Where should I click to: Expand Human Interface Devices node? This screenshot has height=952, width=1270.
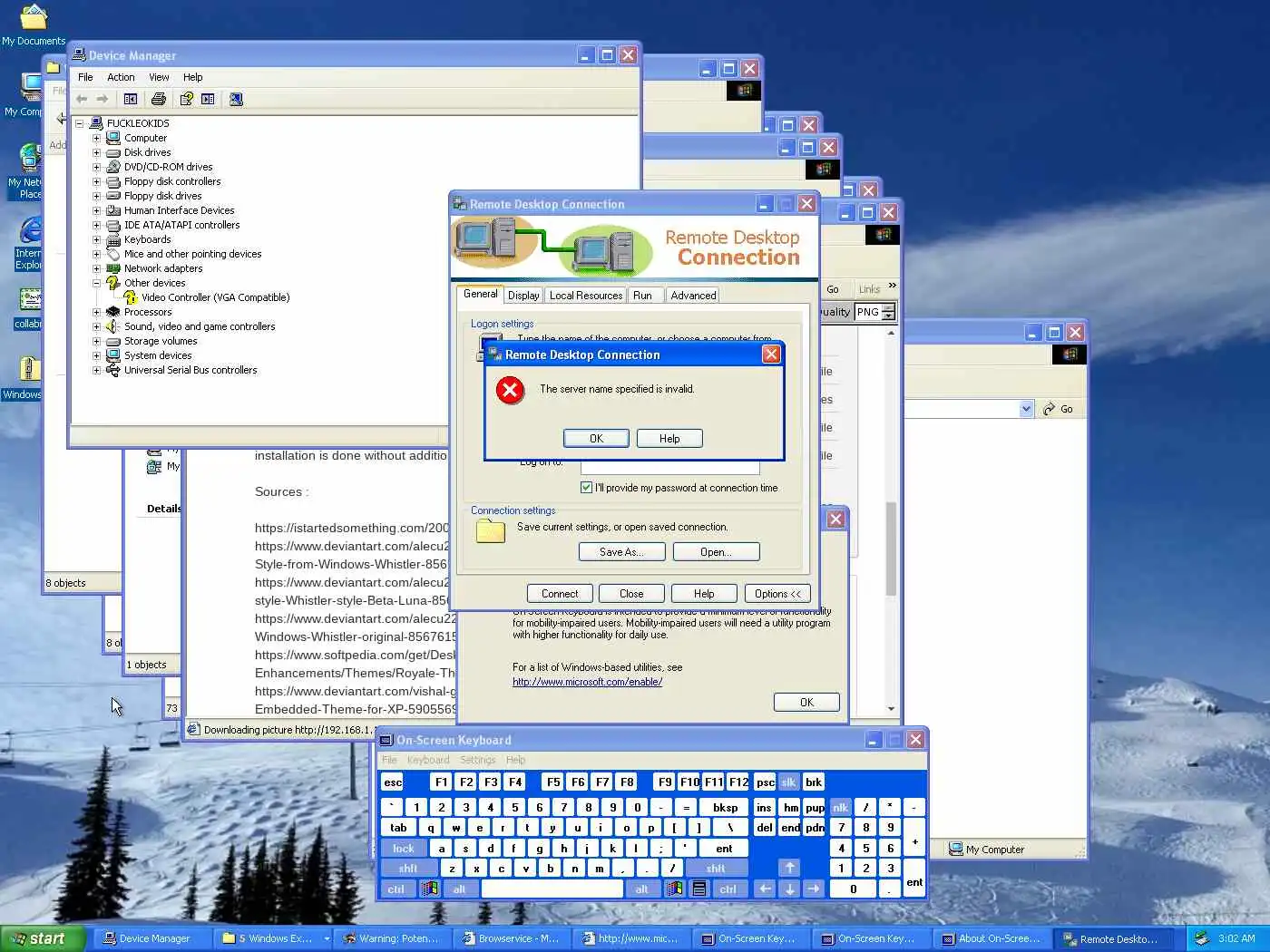click(x=96, y=210)
